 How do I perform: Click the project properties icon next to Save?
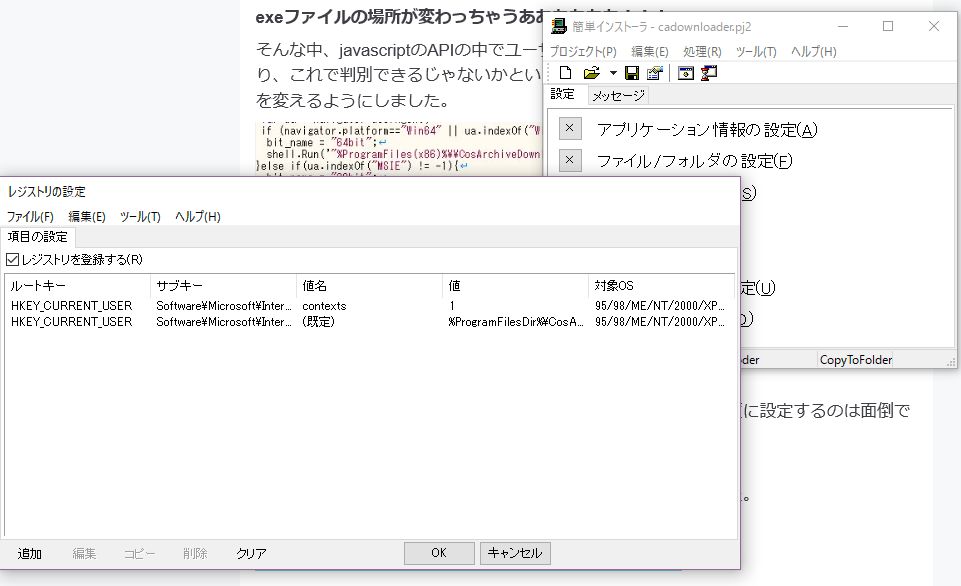click(655, 73)
